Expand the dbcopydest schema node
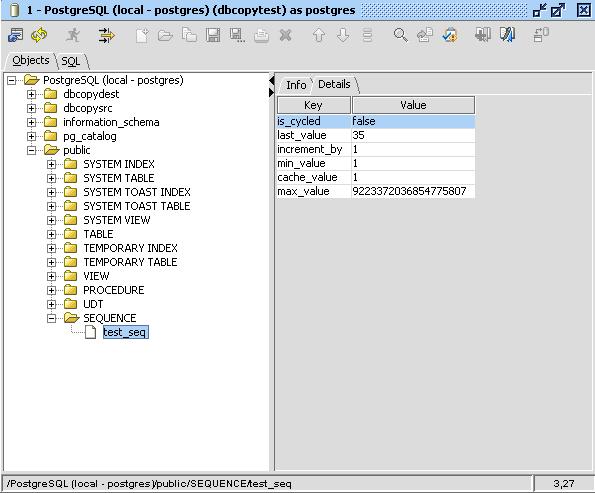The image size is (595, 493). click(31, 94)
